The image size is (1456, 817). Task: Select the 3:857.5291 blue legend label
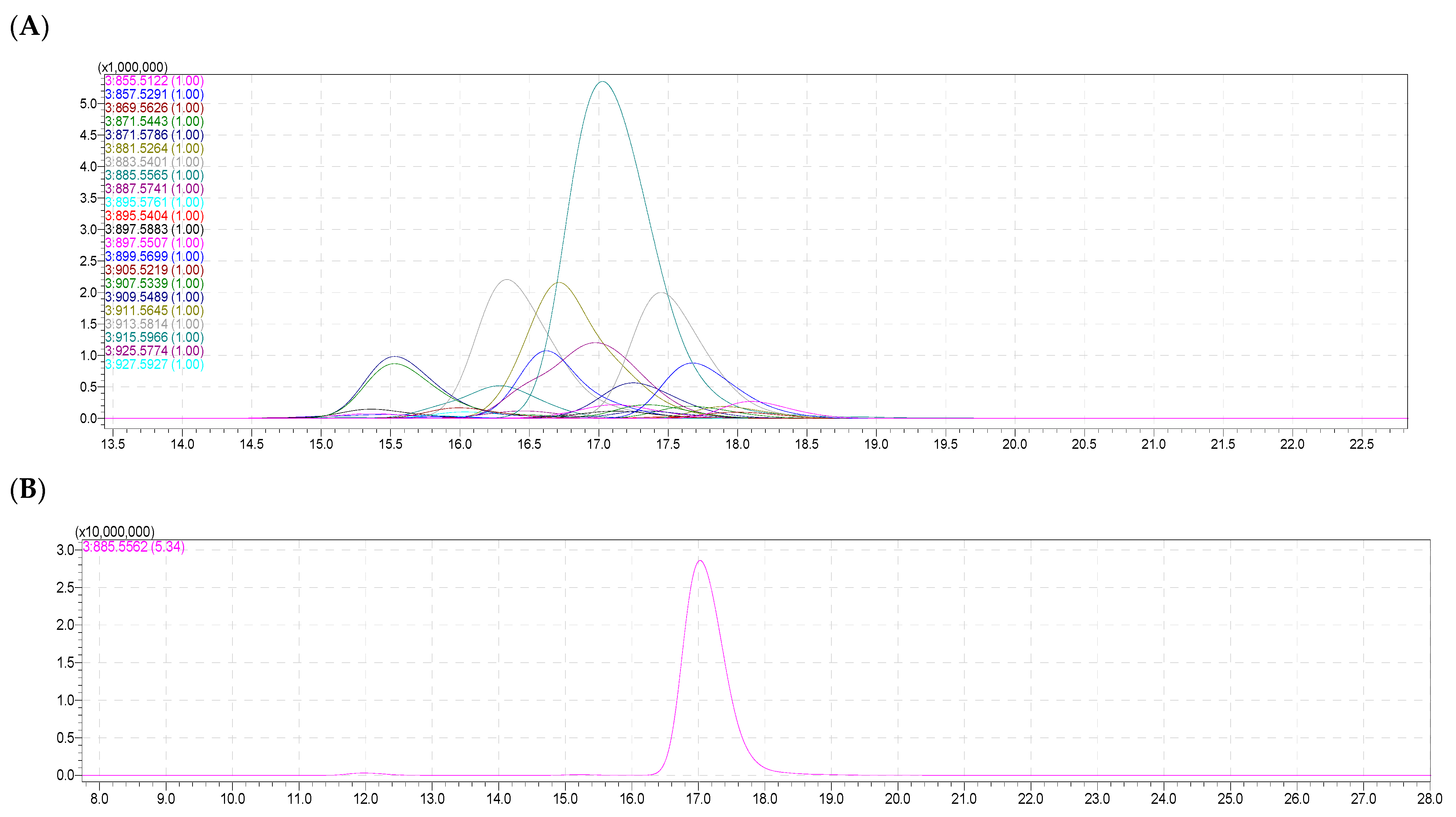154,94
